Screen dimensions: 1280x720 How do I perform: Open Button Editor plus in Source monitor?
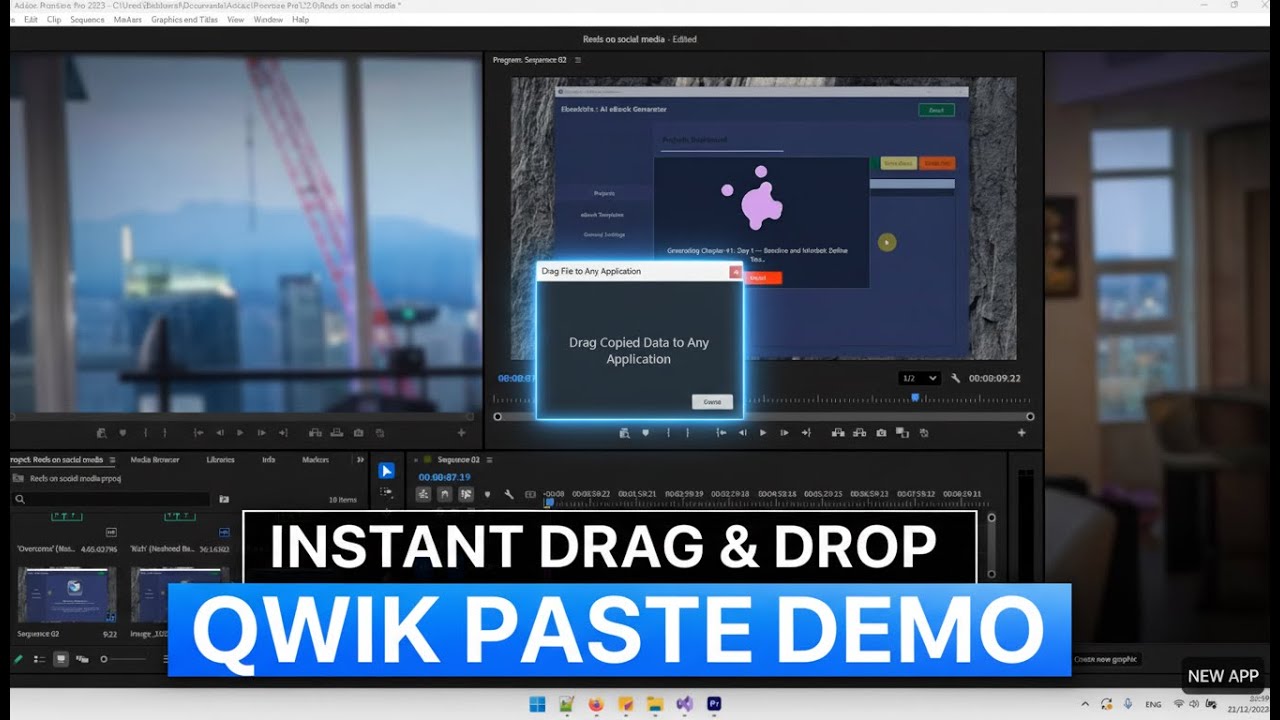pos(461,433)
